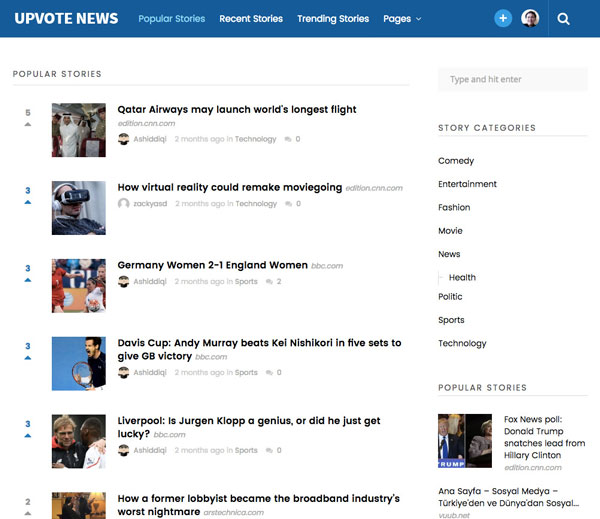Click zackyasd author name
600x519 pixels.
point(150,204)
